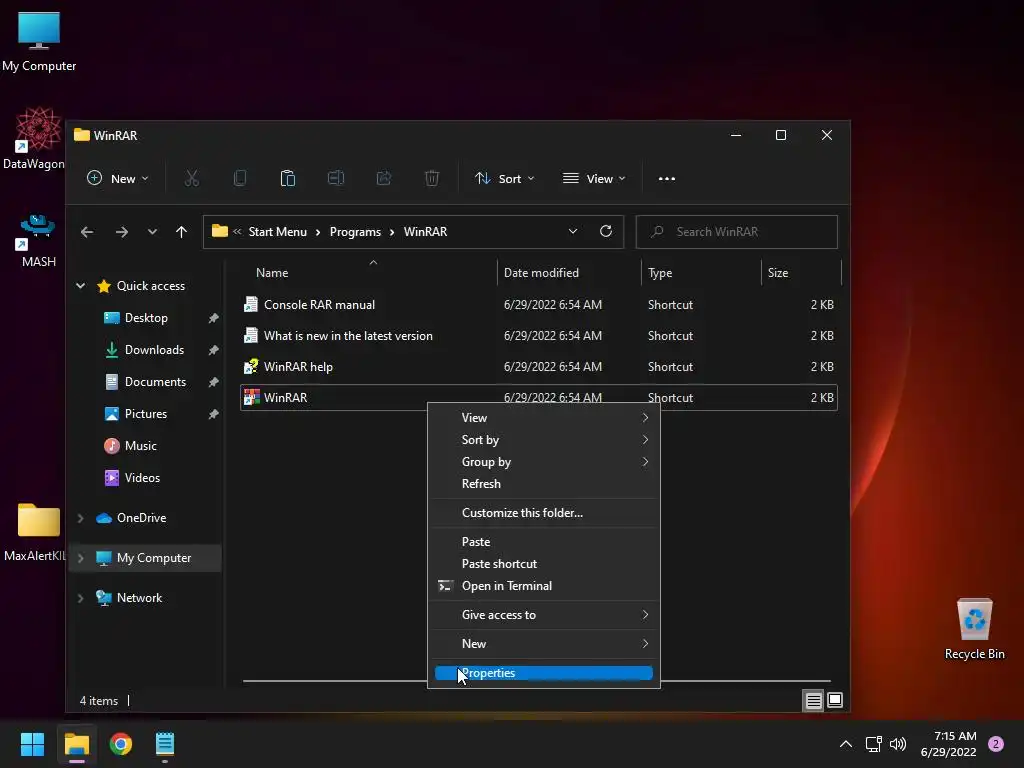Click the Cut scissors icon in toolbar

tap(191, 178)
